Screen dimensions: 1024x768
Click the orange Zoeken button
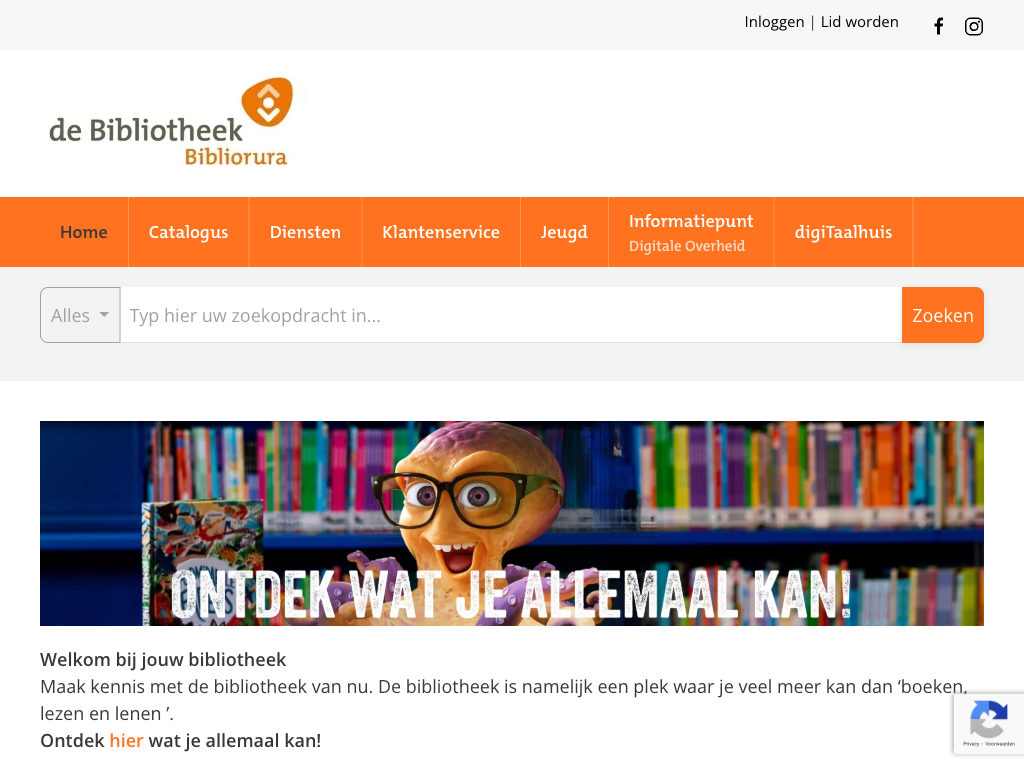(942, 315)
